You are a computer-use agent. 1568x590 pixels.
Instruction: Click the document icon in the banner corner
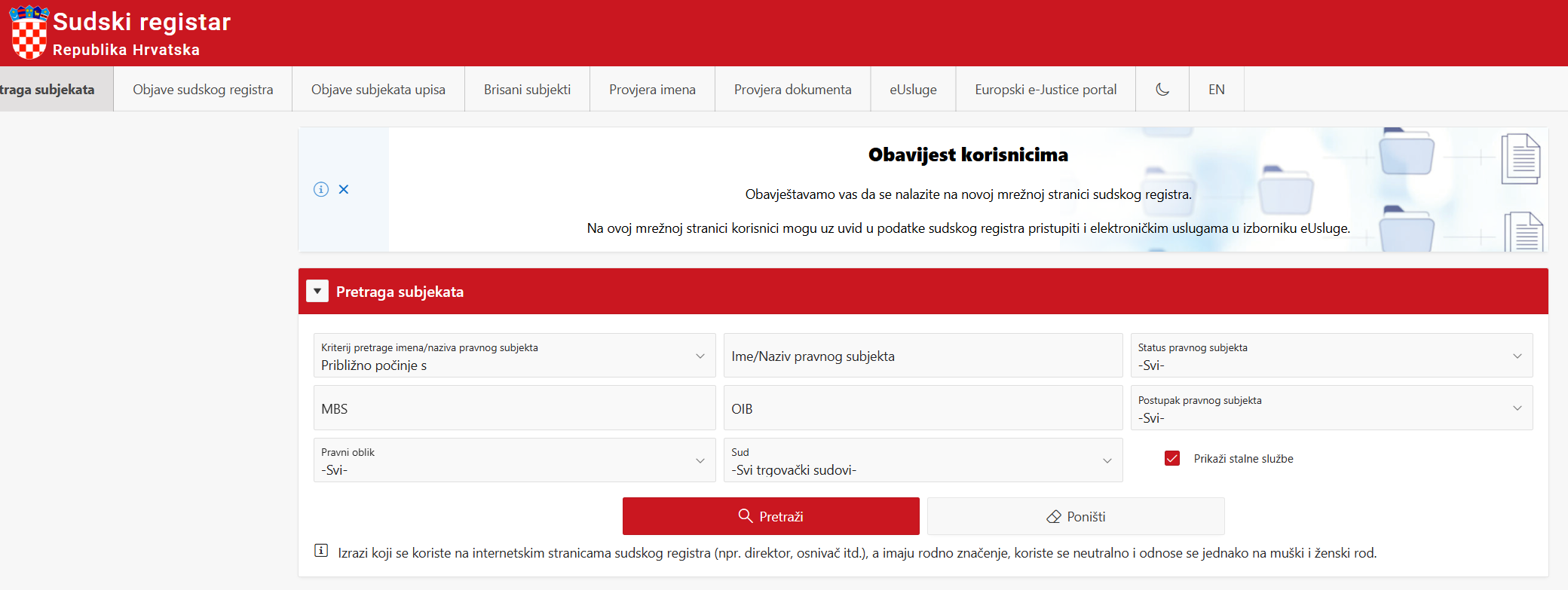point(1520,159)
